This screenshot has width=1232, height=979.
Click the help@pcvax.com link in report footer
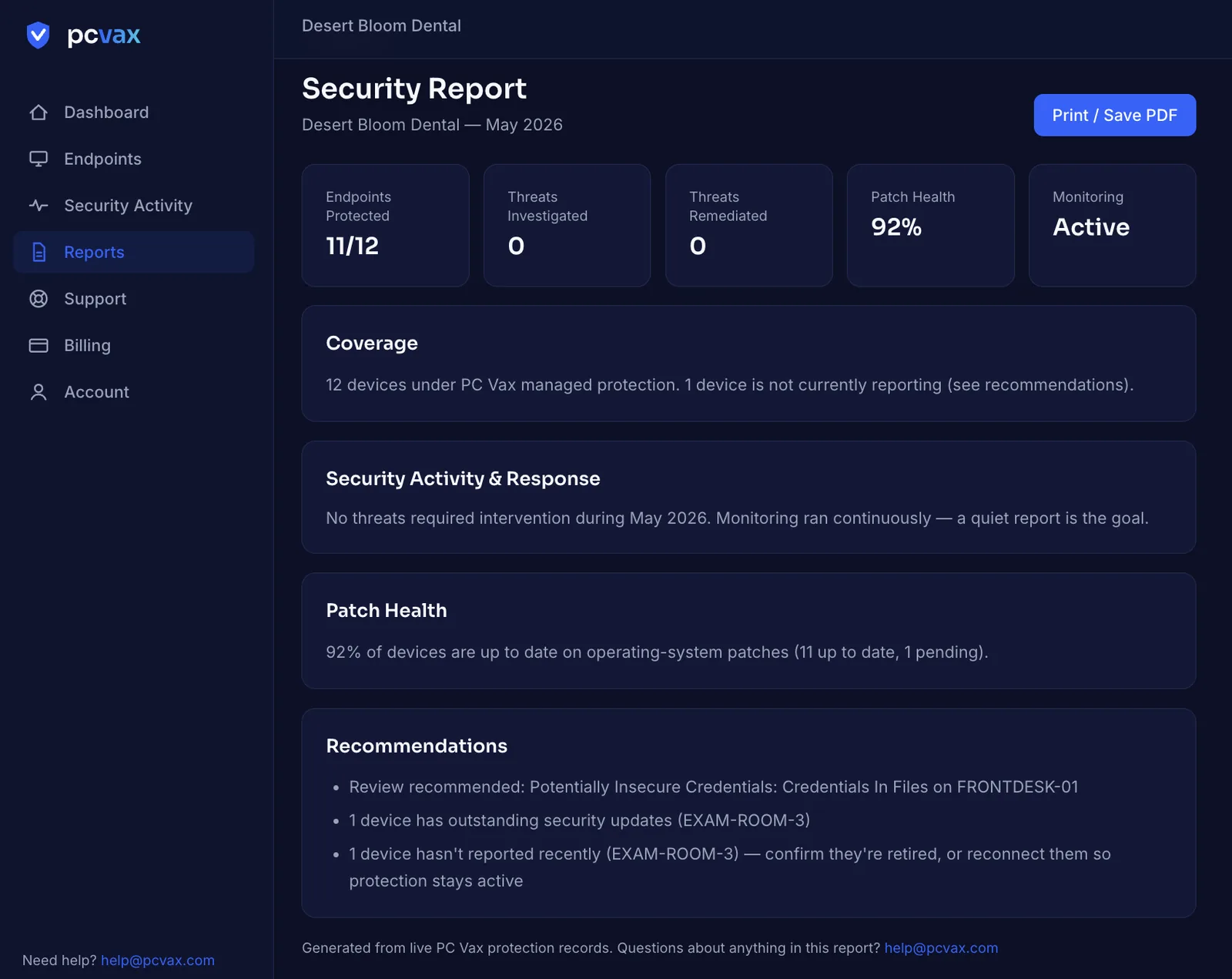coord(941,948)
